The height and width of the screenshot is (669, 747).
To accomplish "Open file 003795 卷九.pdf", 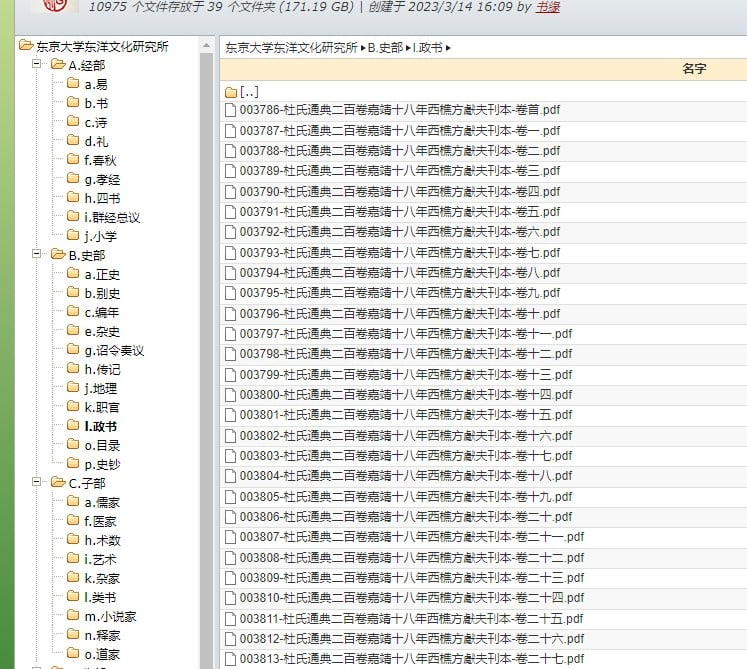I will point(400,293).
